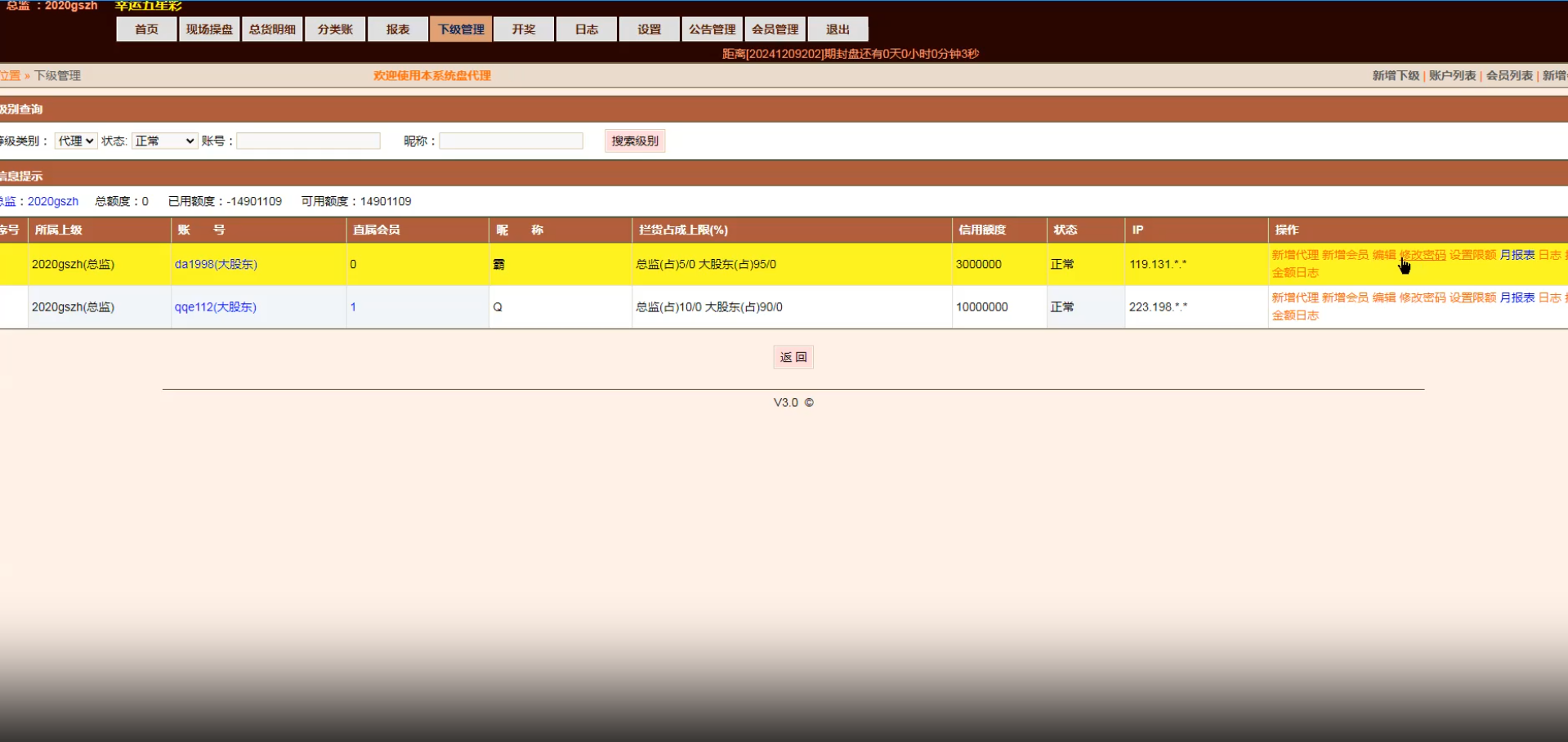This screenshot has height=742, width=1568.
Task: Open 月报表 for qqe112 row
Action: [1517, 297]
